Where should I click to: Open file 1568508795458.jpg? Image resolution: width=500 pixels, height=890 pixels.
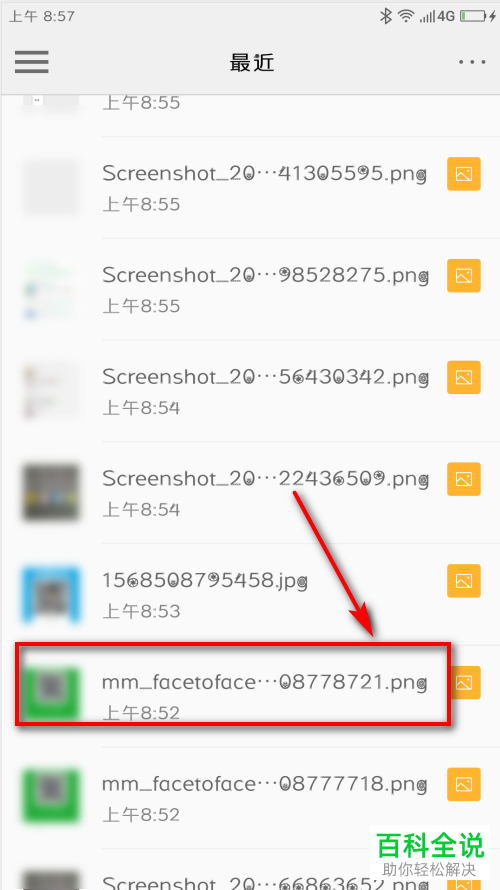pyautogui.click(x=250, y=594)
